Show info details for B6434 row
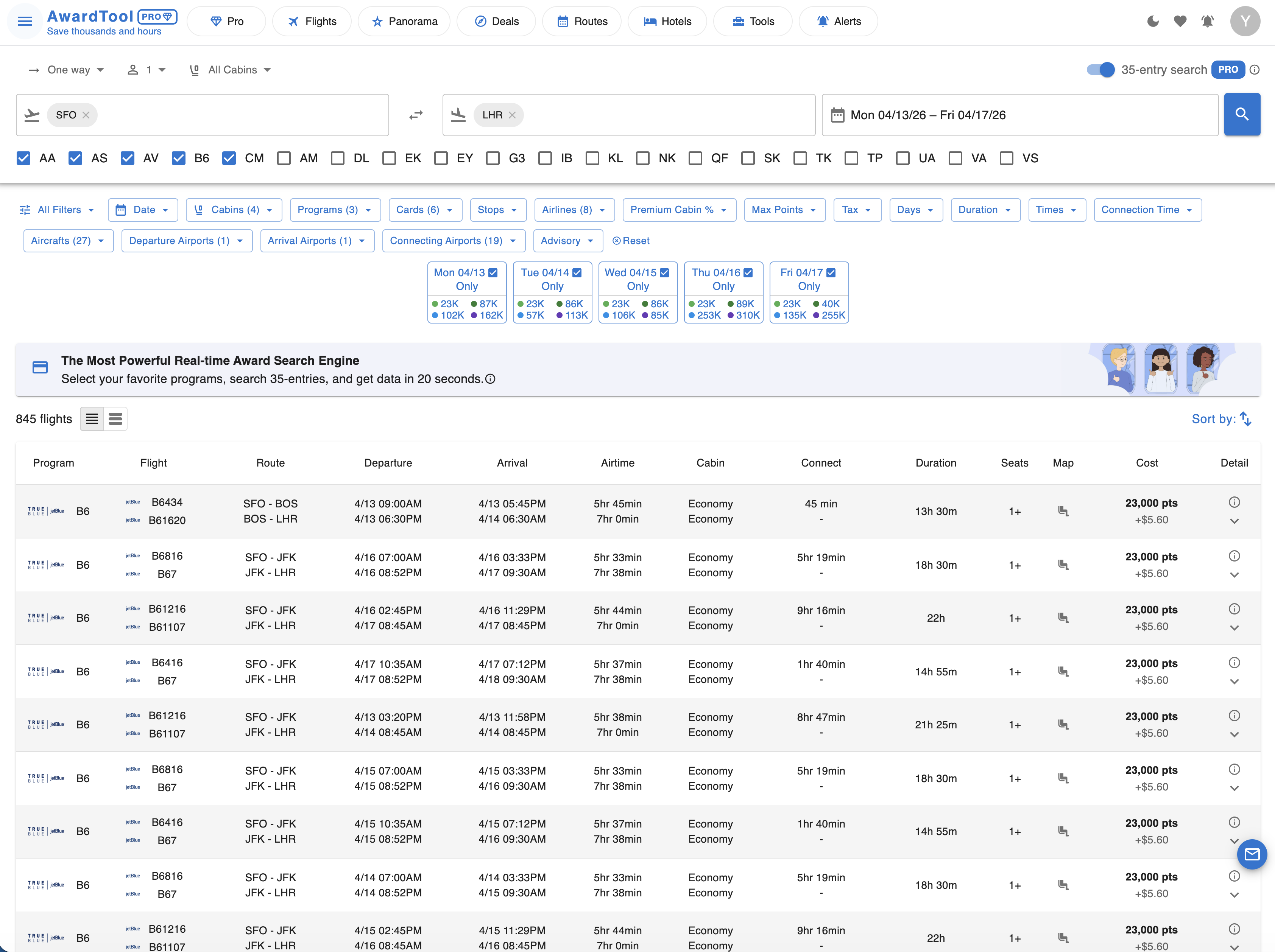The image size is (1275, 952). (x=1233, y=502)
